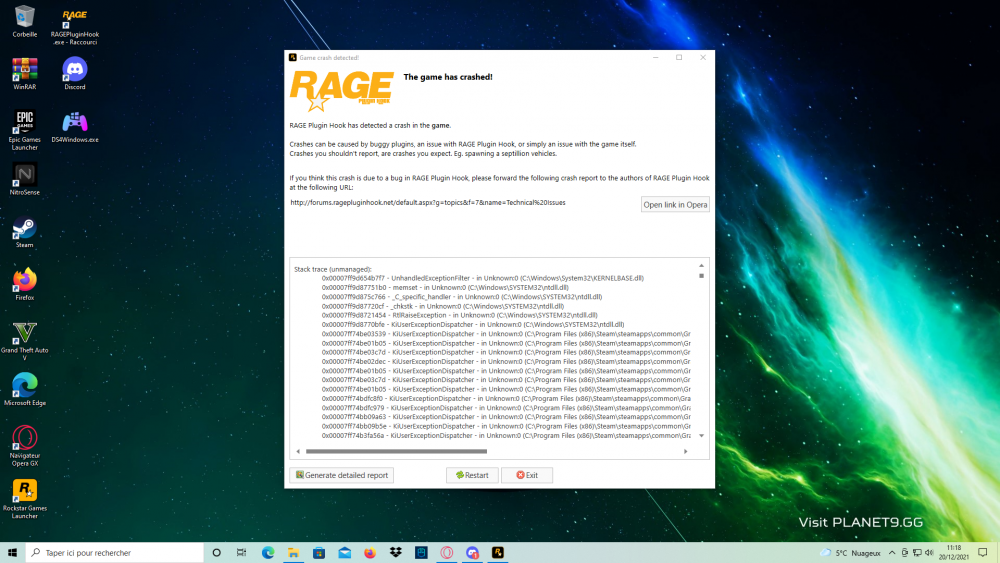Click the memset stack trace line
The width and height of the screenshot is (1000, 563).
click(x=445, y=288)
